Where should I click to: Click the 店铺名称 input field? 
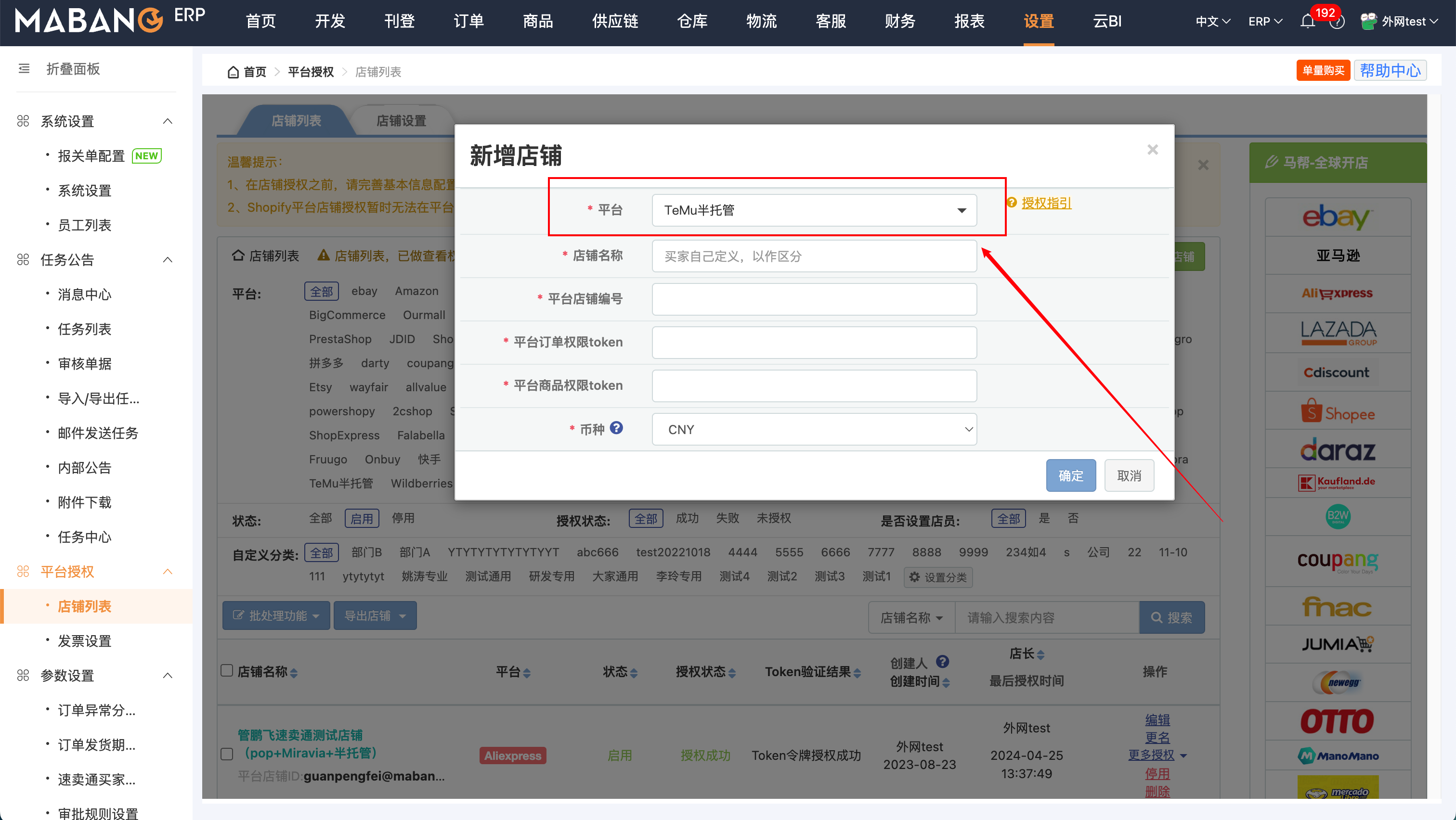pyautogui.click(x=814, y=256)
